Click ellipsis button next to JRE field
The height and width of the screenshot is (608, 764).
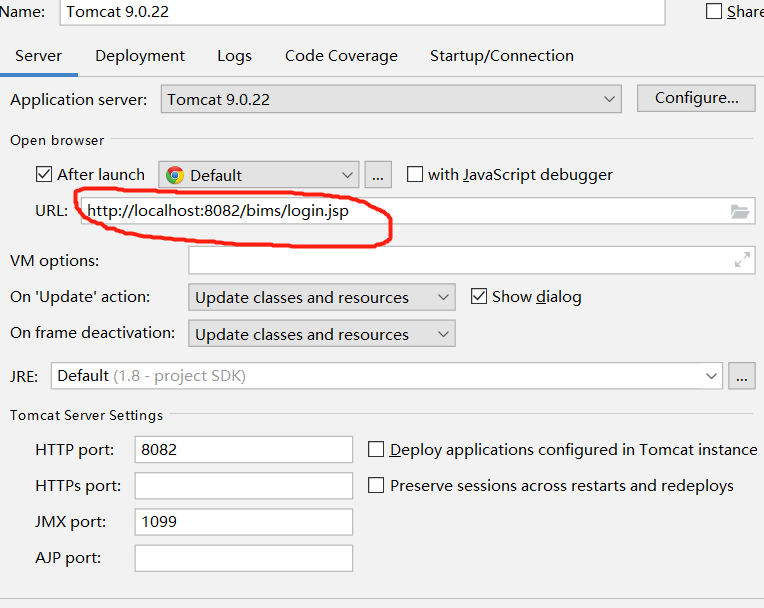click(742, 376)
